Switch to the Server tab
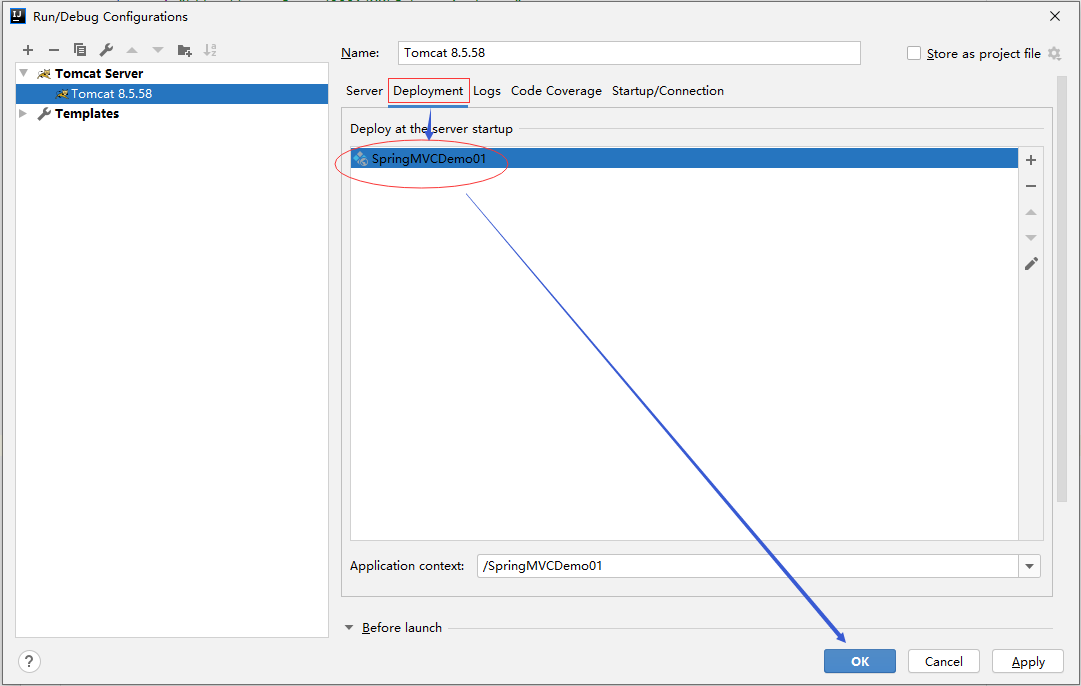This screenshot has width=1081, height=686. point(364,91)
